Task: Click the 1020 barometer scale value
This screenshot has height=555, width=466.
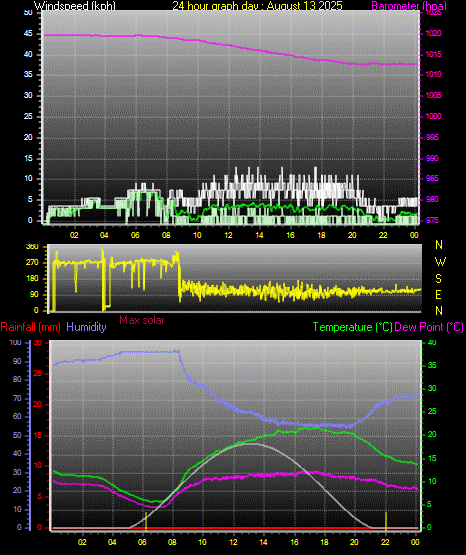Action: point(433,33)
